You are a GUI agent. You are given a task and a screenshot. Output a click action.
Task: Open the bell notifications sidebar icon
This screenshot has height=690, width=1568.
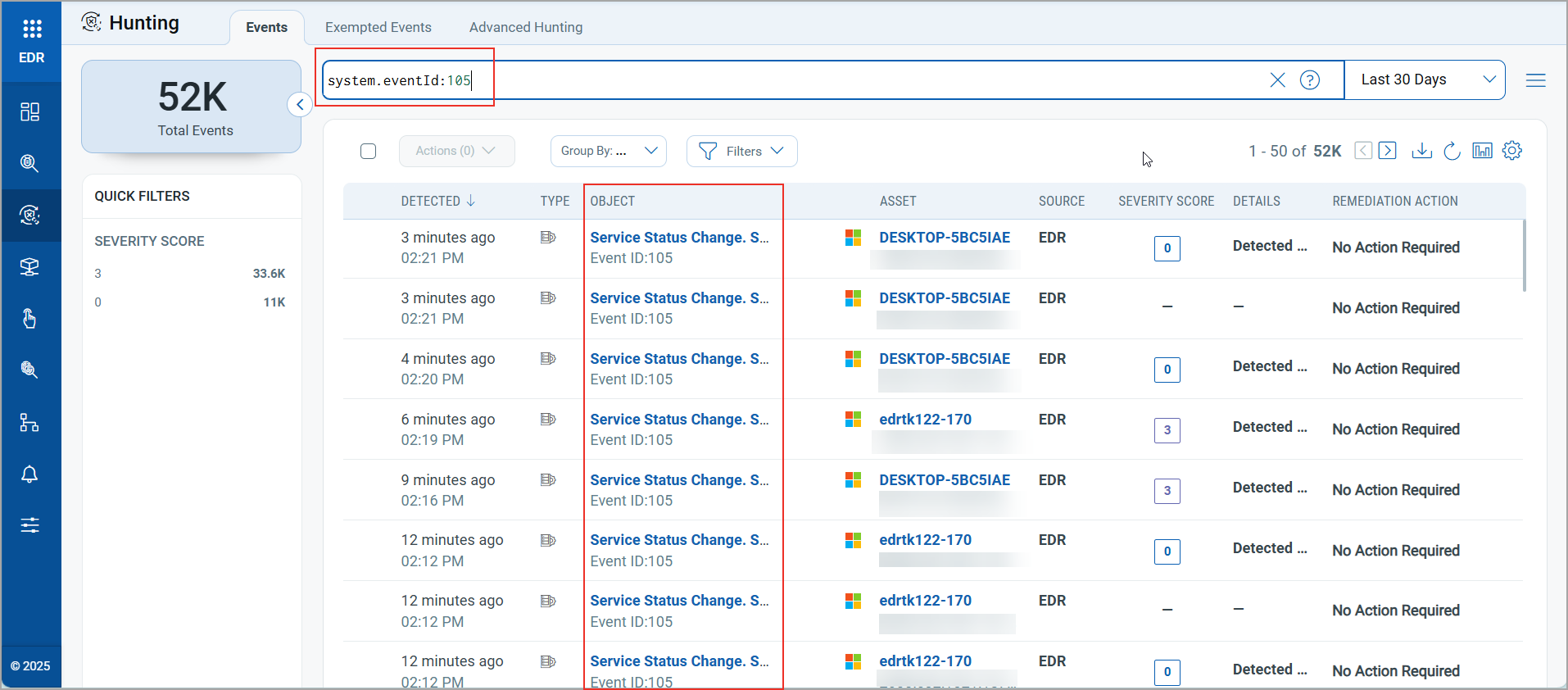click(x=29, y=474)
